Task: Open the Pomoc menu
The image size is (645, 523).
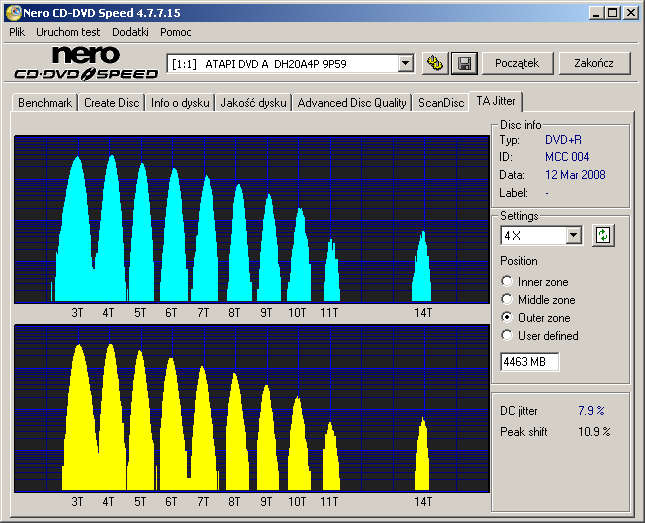Action: point(176,32)
